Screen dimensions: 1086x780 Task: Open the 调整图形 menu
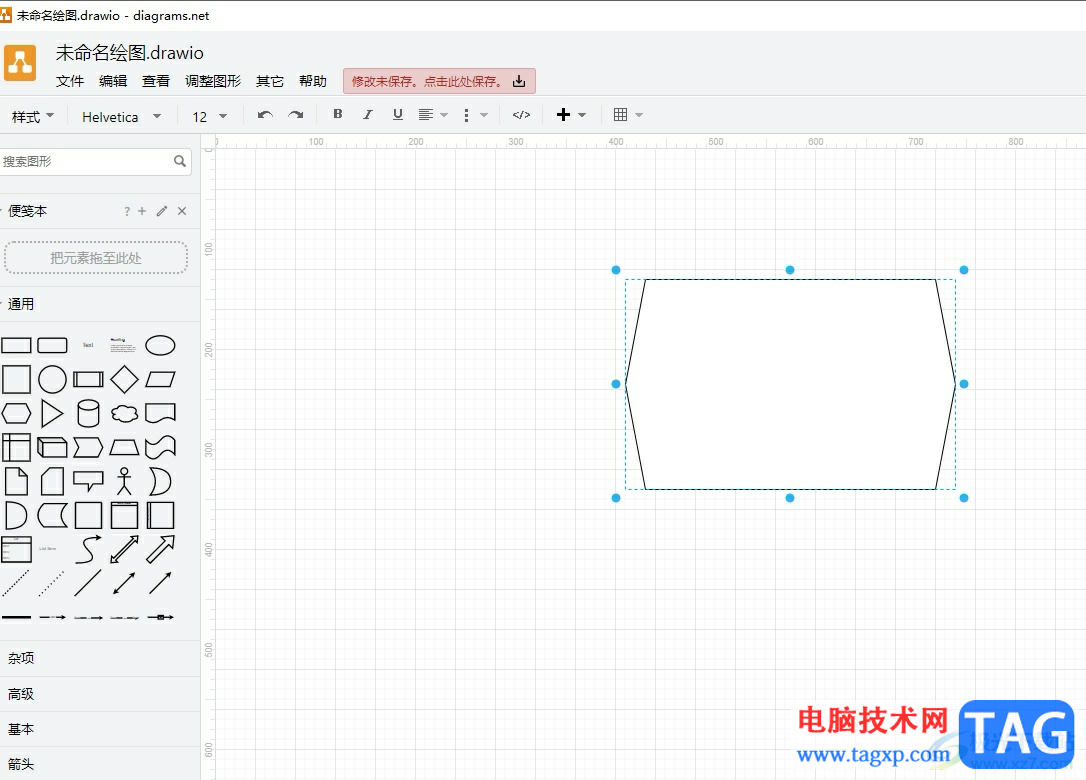click(x=213, y=81)
